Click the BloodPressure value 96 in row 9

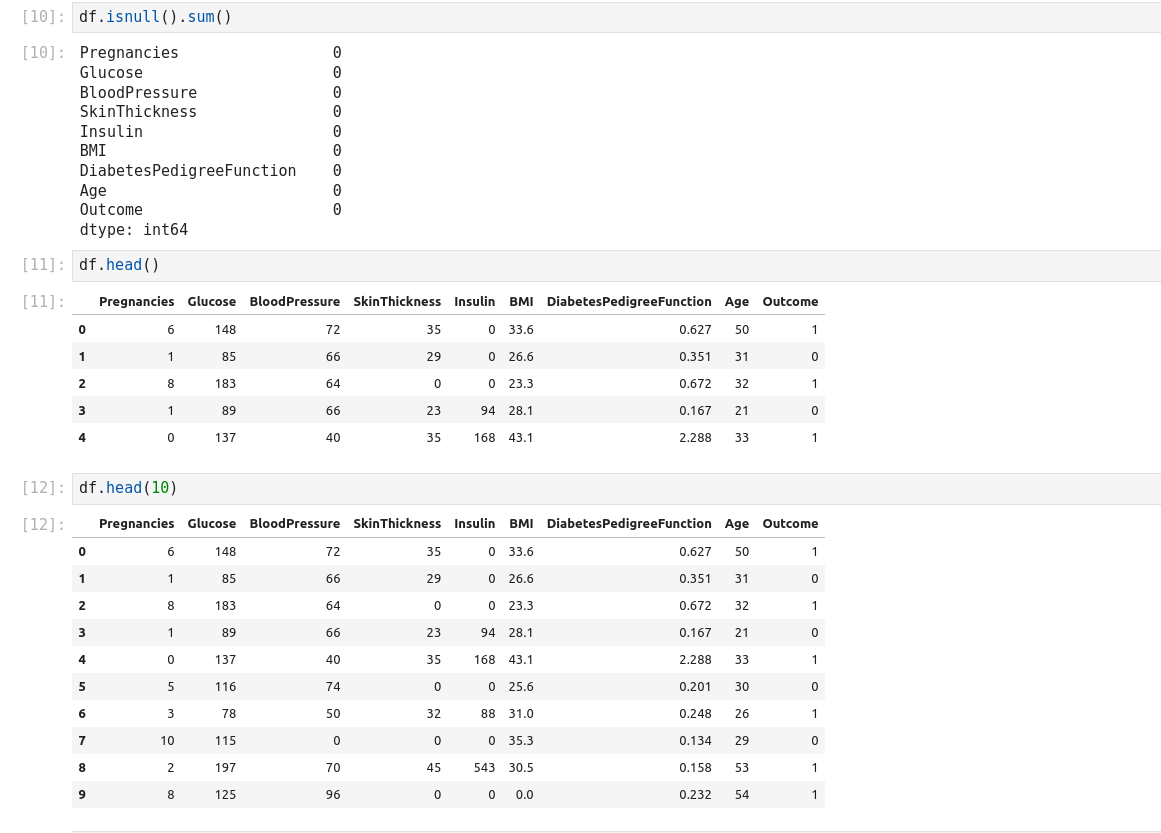tap(332, 795)
